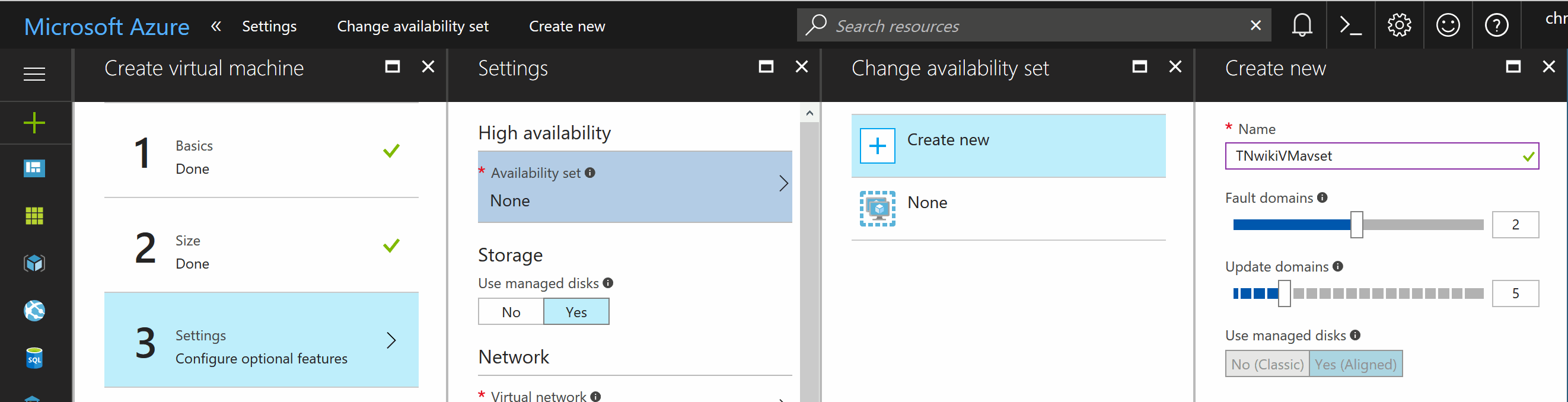The width and height of the screenshot is (1568, 402).
Task: Clear the search box with the X icon
Action: point(1255,25)
